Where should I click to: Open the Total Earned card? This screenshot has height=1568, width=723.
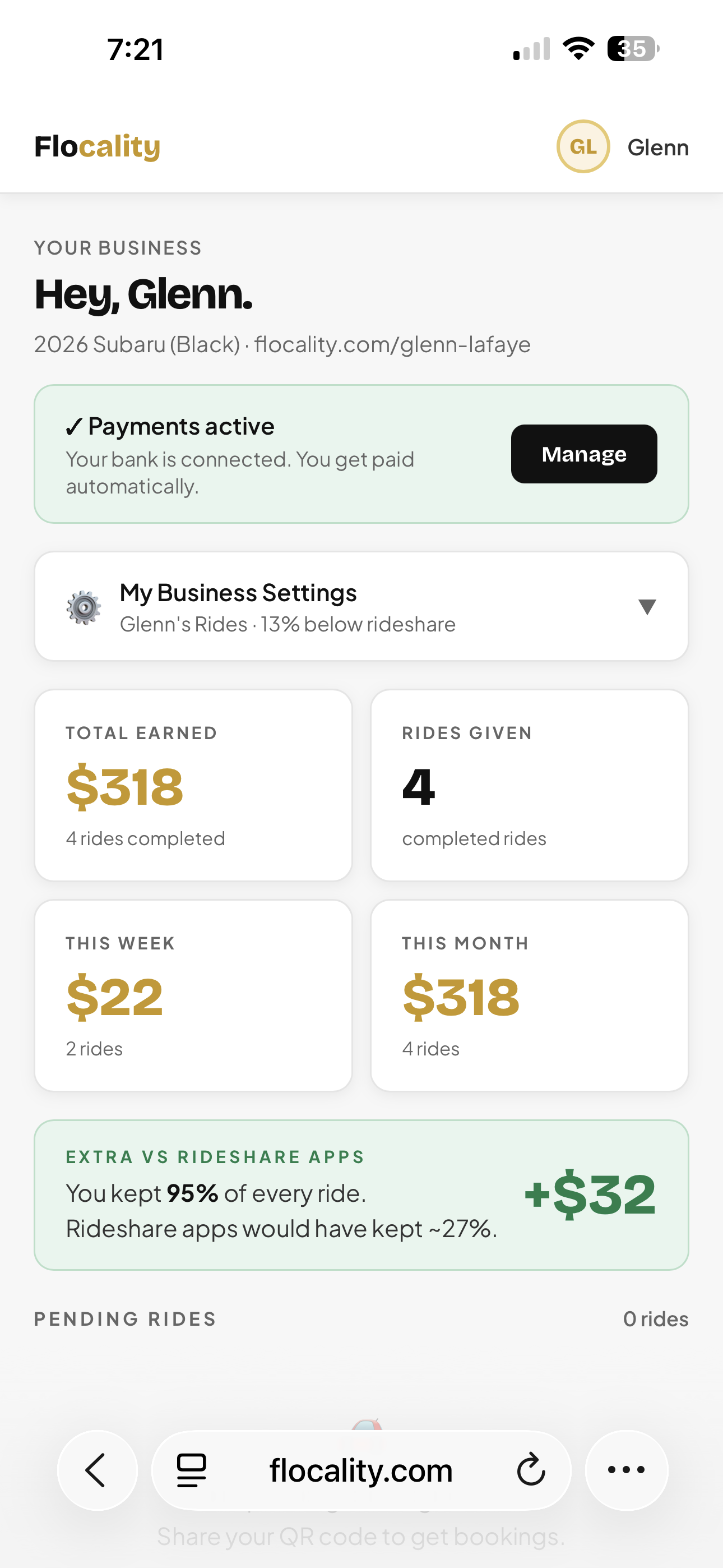pyautogui.click(x=193, y=785)
